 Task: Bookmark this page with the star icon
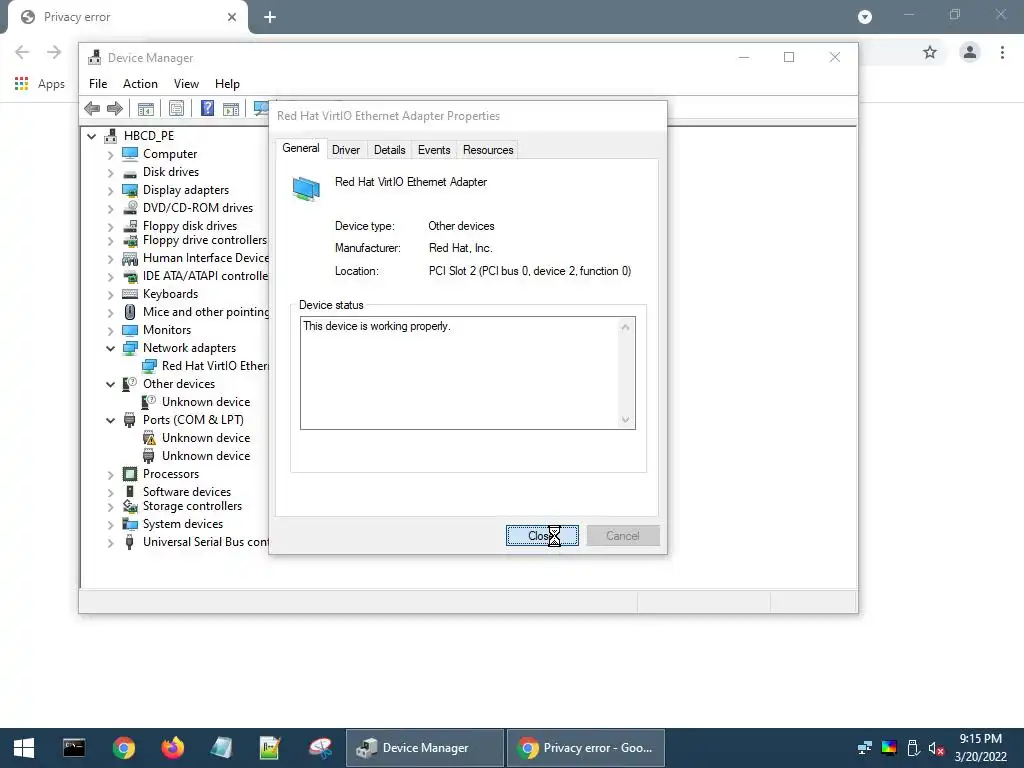coord(930,52)
